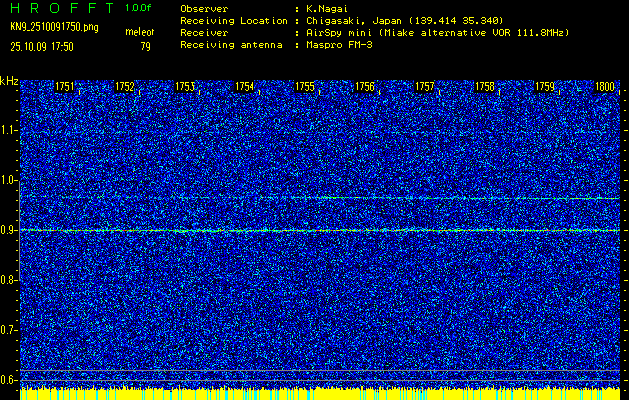Click the 25.10.09 17:50 timestamp
This screenshot has width=629, height=400.
[x=47, y=46]
